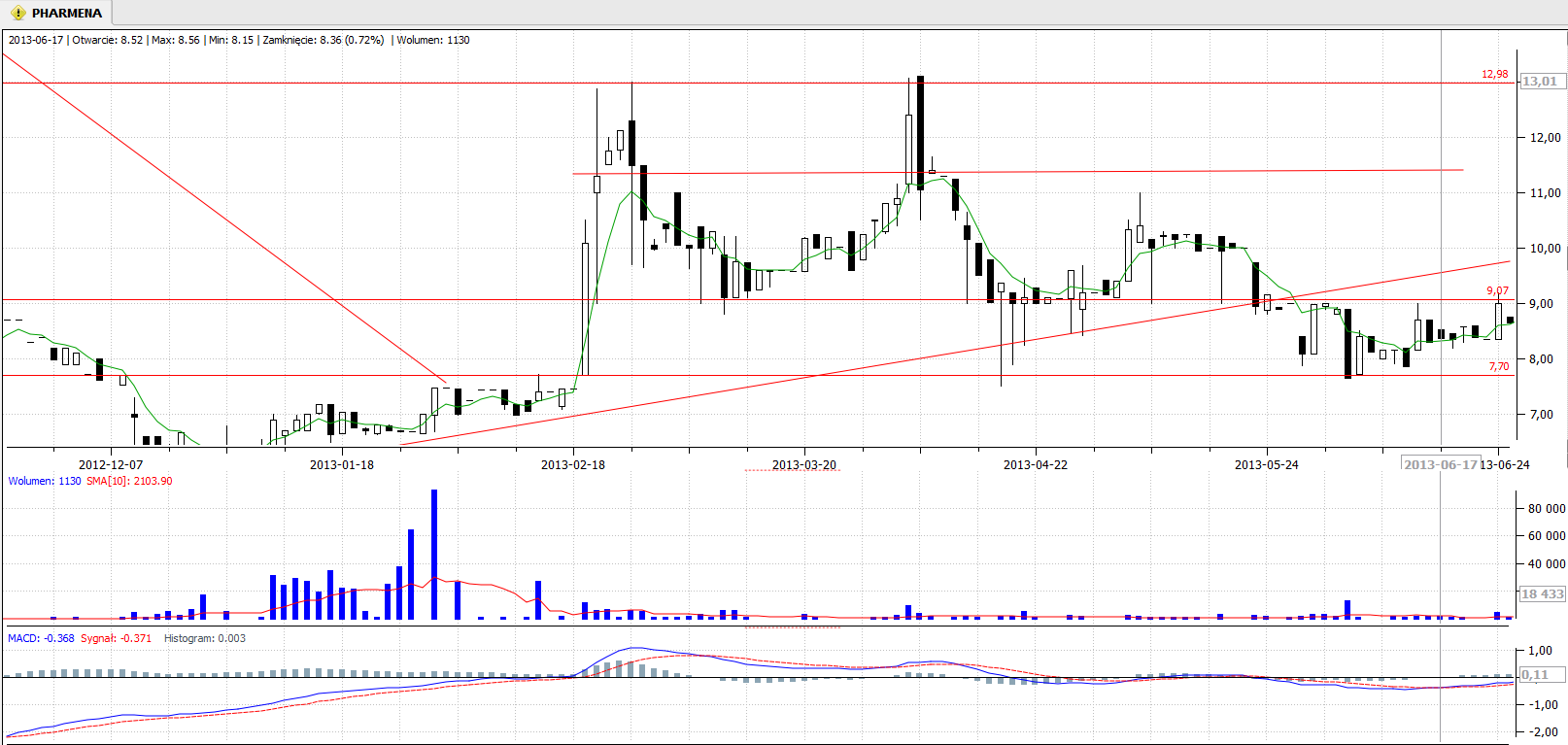Click the red Sygnał: -0.371 label
1568x745 pixels.
point(116,638)
